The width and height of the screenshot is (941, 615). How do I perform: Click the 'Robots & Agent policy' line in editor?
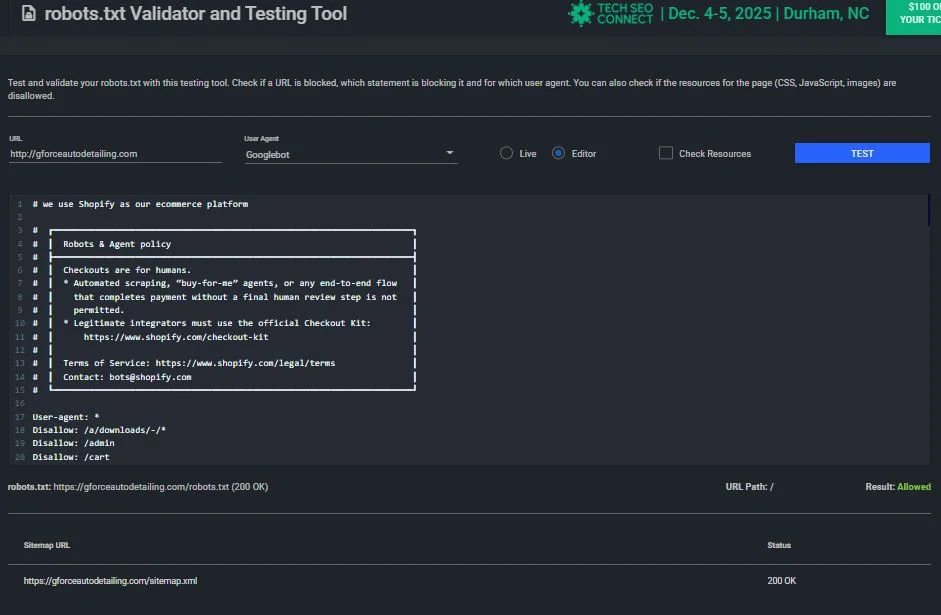pyautogui.click(x=117, y=244)
